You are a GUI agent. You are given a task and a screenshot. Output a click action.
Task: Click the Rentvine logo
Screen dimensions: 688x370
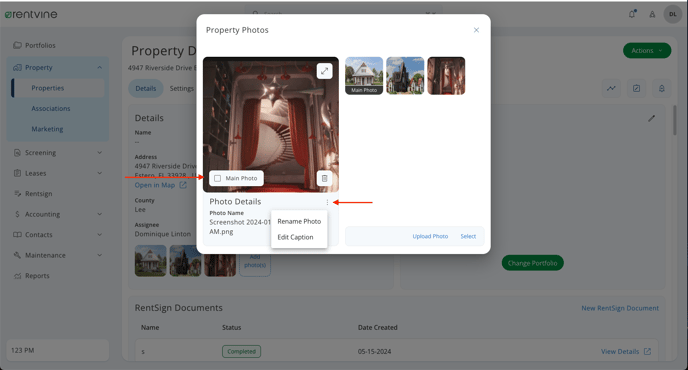point(31,14)
